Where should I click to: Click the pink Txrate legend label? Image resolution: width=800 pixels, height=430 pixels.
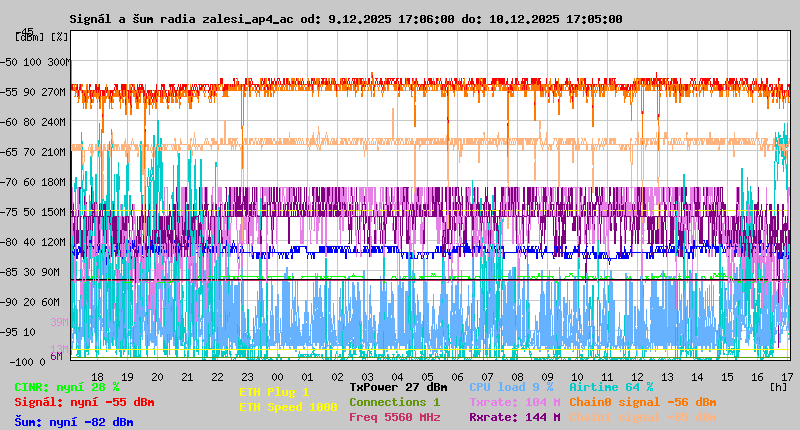[x=514, y=402]
